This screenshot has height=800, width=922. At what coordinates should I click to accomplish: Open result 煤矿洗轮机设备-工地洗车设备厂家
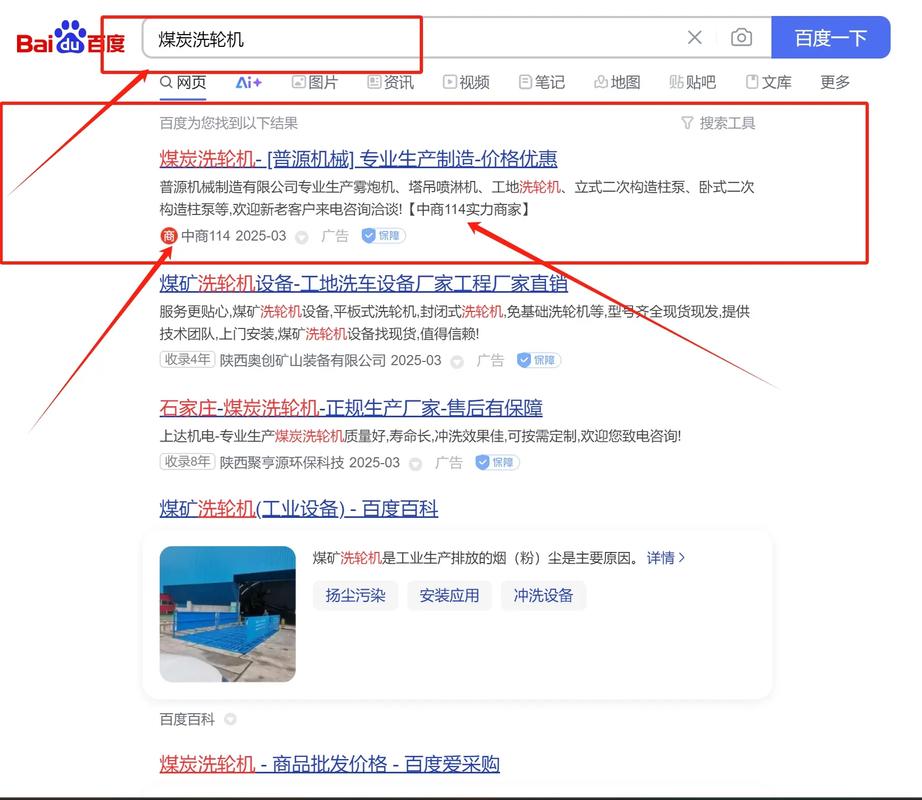click(x=363, y=283)
